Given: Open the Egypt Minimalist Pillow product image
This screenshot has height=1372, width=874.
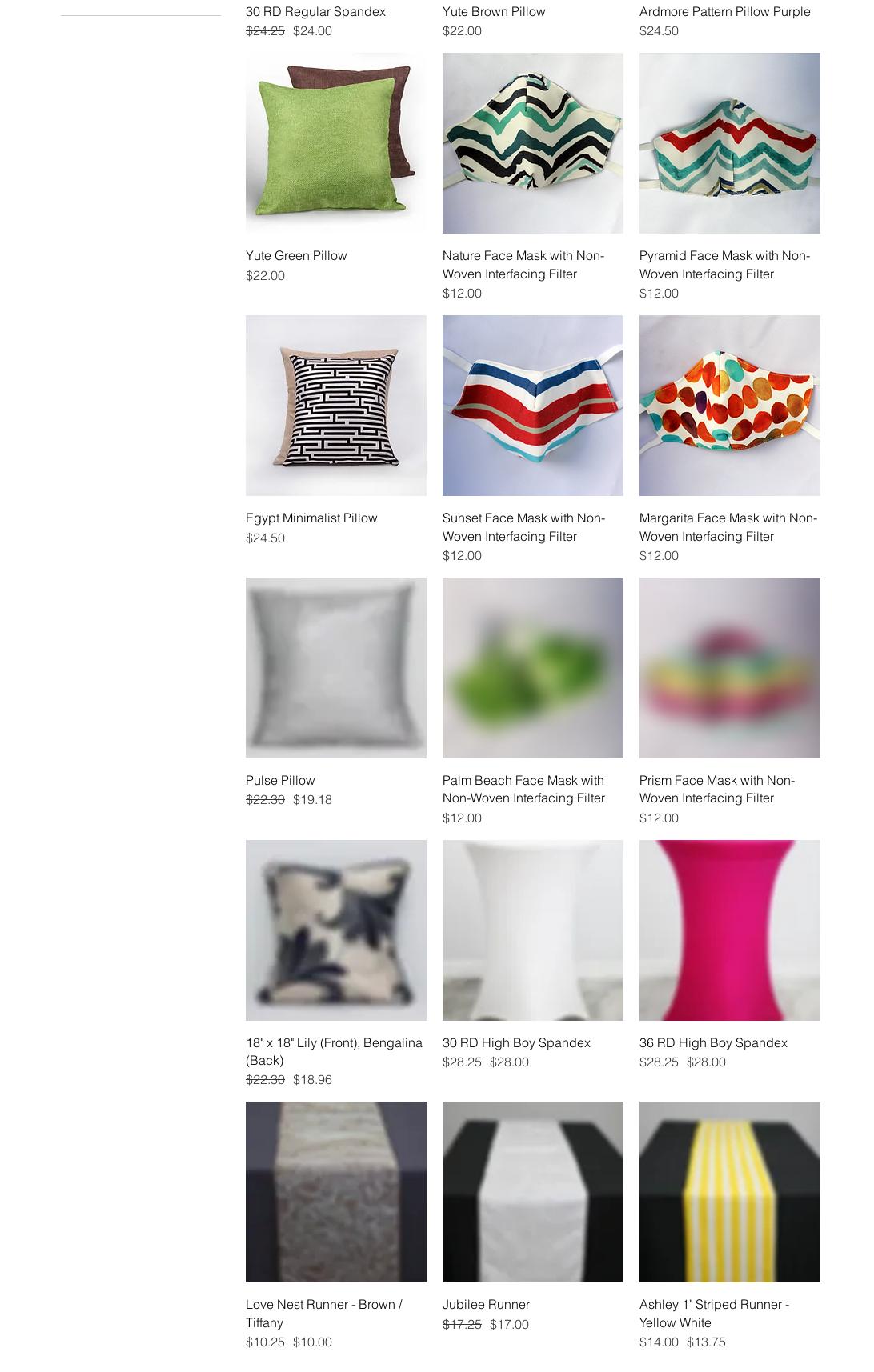Looking at the screenshot, I should point(335,406).
